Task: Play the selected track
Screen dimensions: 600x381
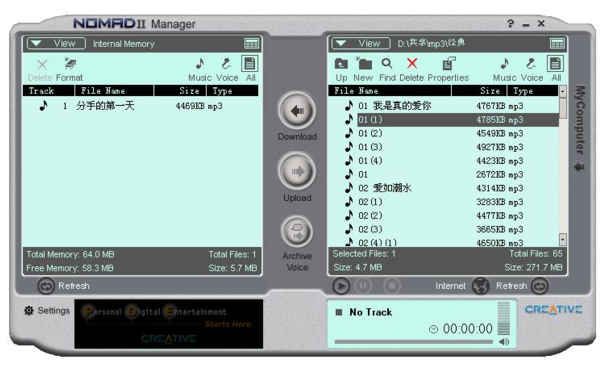Action: (341, 286)
